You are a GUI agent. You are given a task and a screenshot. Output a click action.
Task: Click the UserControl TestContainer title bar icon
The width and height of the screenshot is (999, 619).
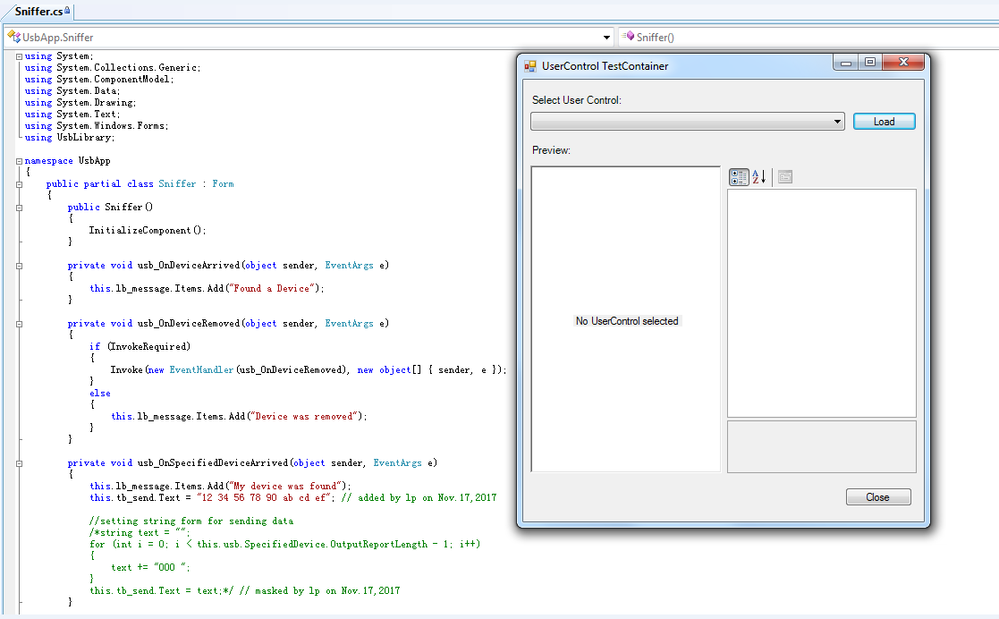530,66
